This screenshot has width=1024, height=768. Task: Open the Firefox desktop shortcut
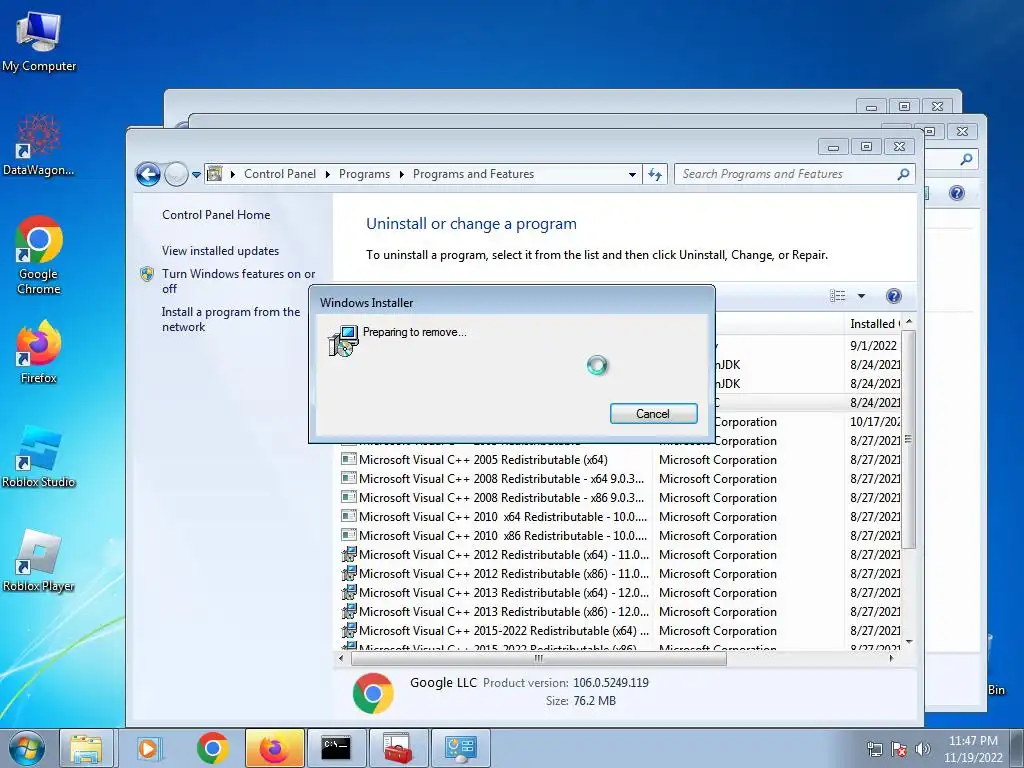pyautogui.click(x=39, y=351)
